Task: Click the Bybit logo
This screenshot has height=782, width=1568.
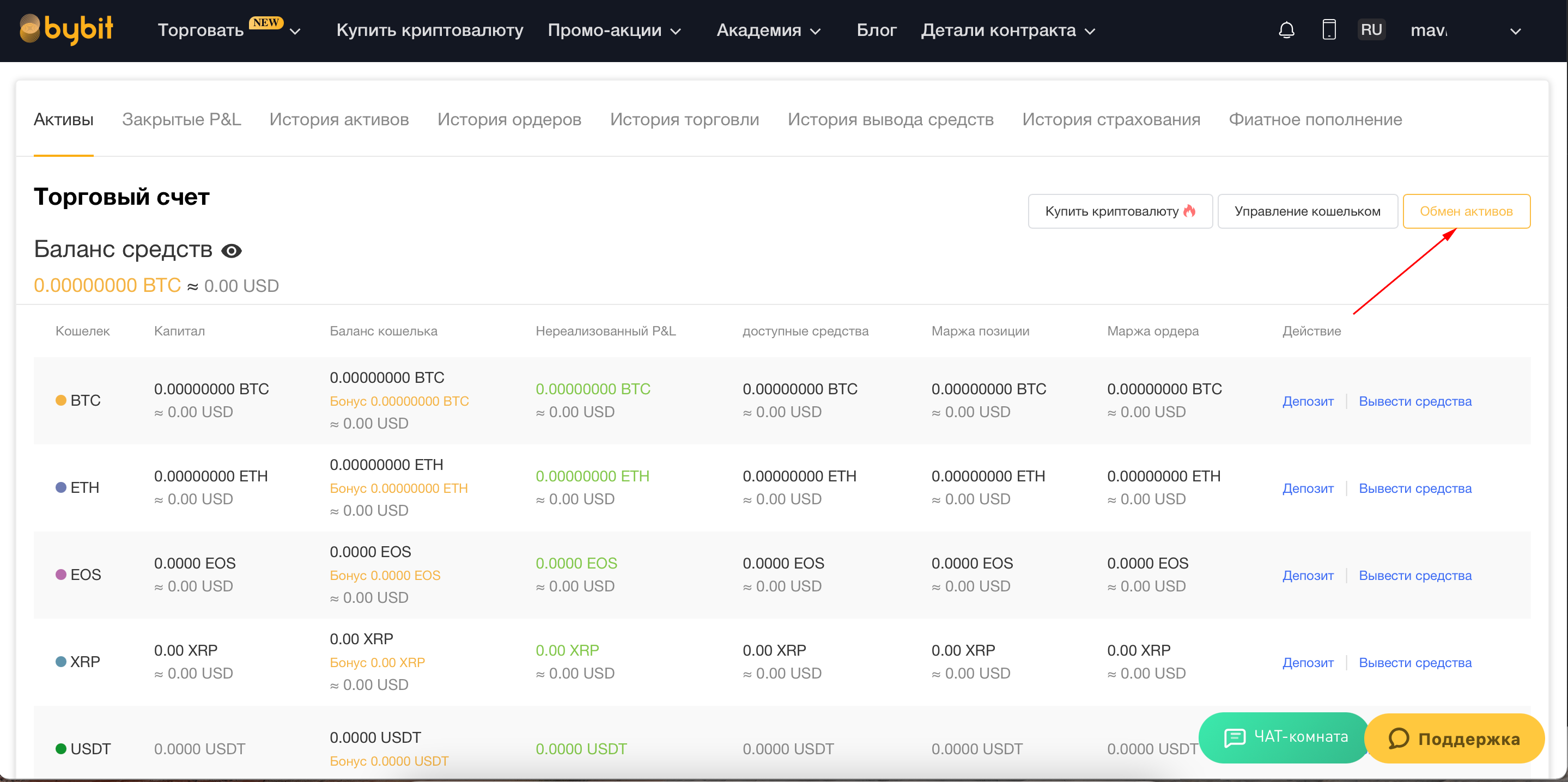Action: tap(66, 29)
